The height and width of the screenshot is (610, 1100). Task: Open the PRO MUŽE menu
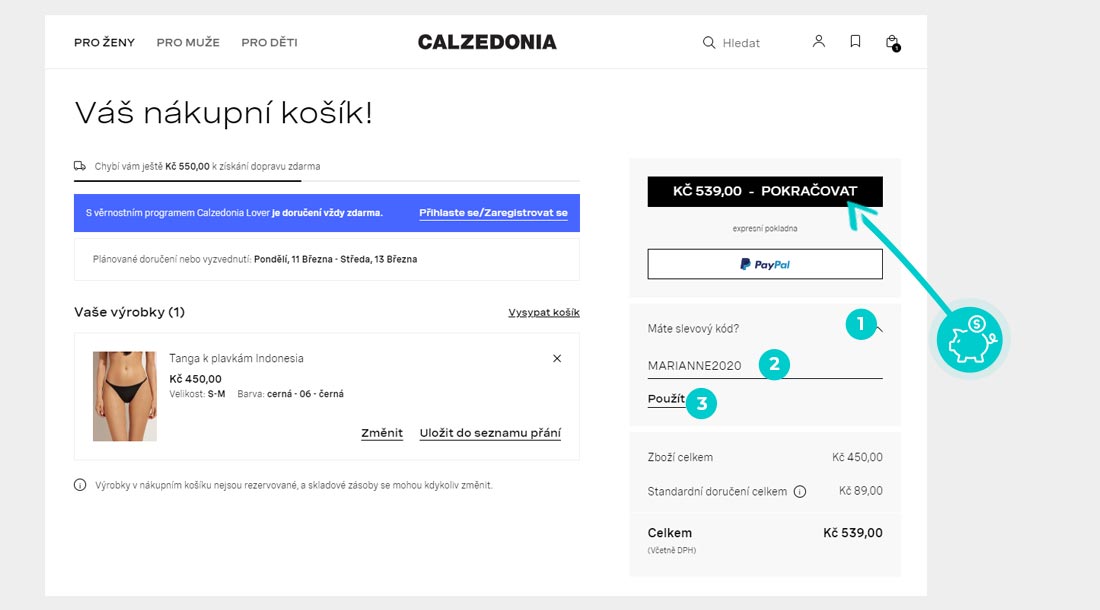point(188,43)
